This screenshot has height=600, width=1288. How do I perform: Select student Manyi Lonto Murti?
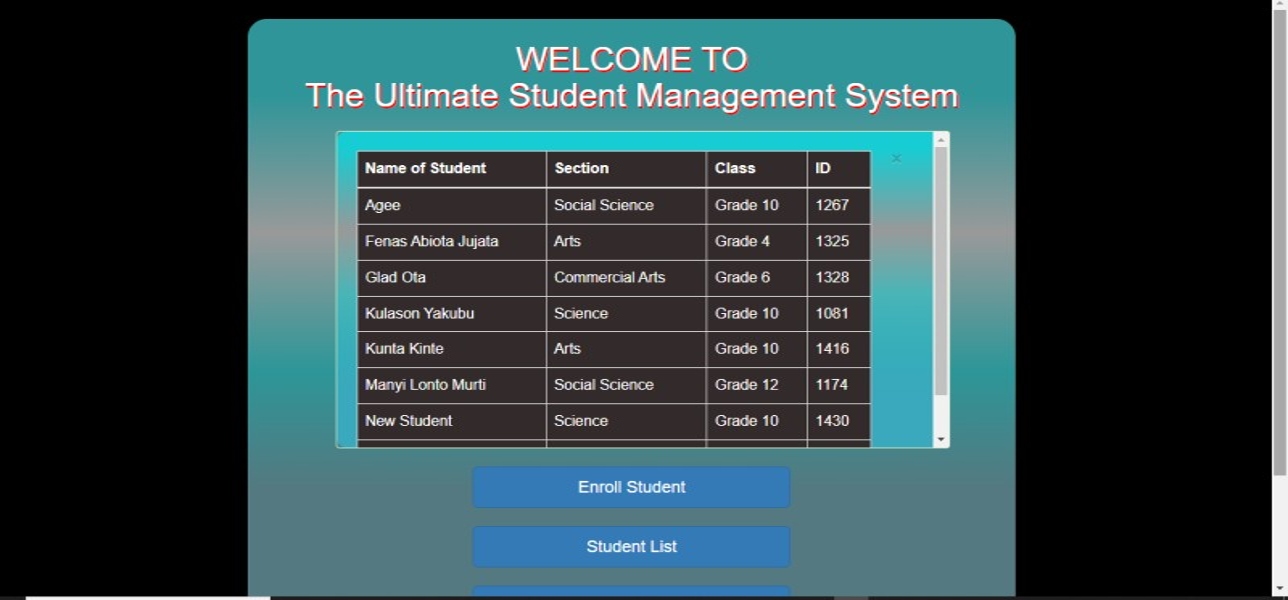click(x=425, y=384)
